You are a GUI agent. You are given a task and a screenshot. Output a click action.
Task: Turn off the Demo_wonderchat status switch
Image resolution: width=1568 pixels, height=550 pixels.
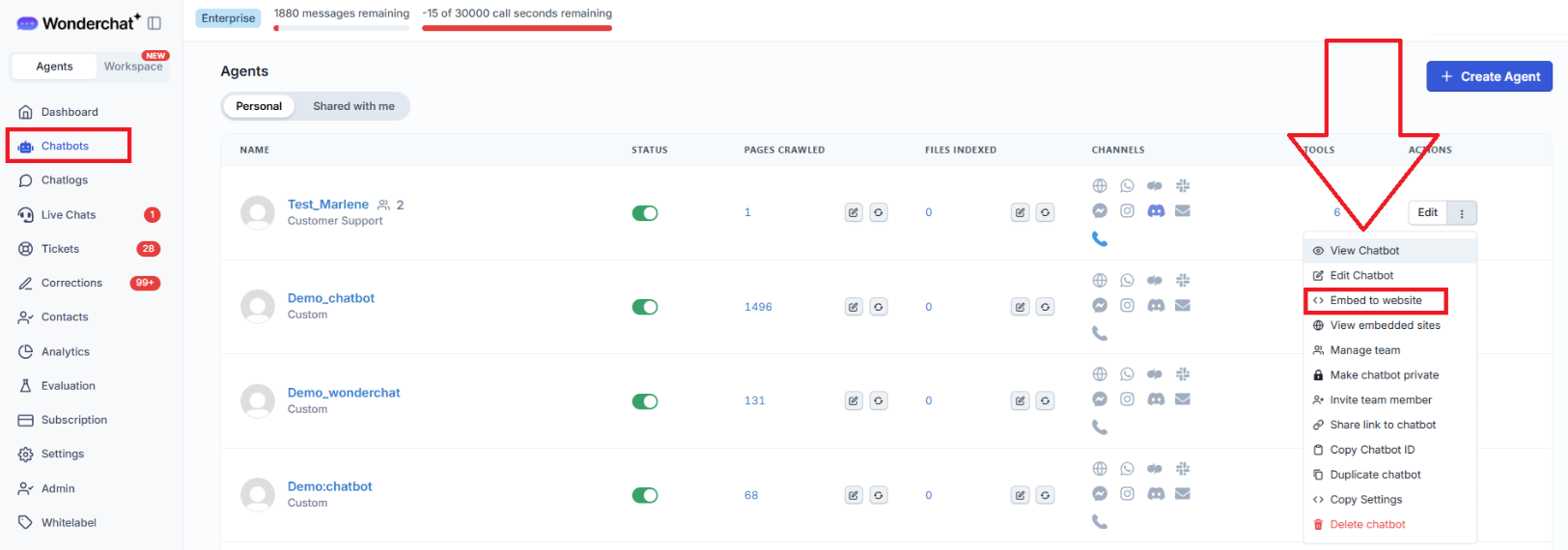click(645, 401)
